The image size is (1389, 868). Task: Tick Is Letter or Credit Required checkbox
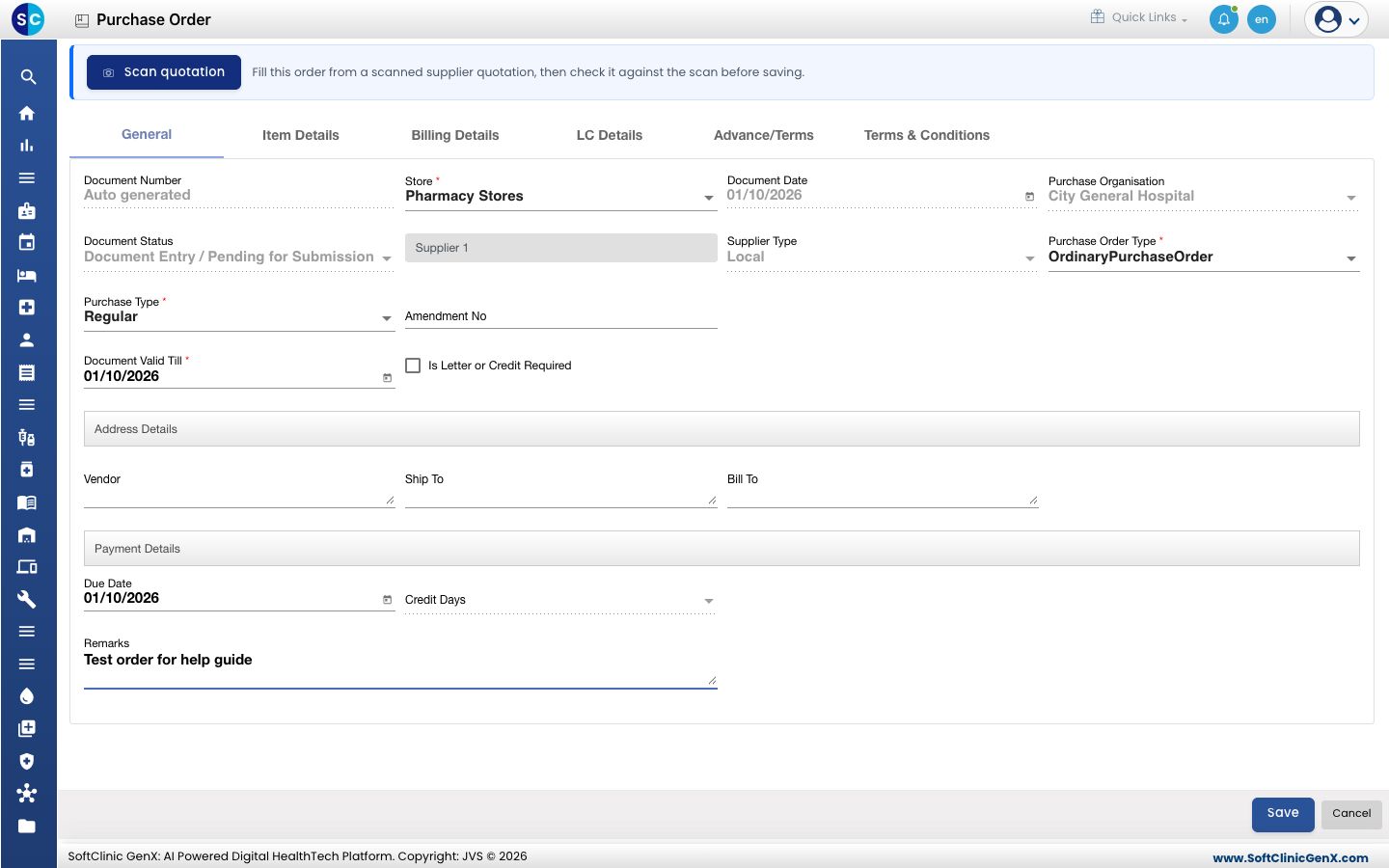point(413,366)
